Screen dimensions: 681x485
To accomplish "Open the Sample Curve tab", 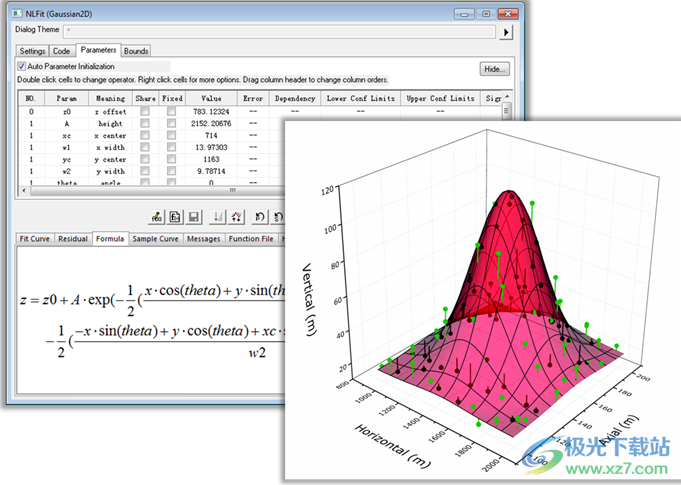I will [155, 239].
